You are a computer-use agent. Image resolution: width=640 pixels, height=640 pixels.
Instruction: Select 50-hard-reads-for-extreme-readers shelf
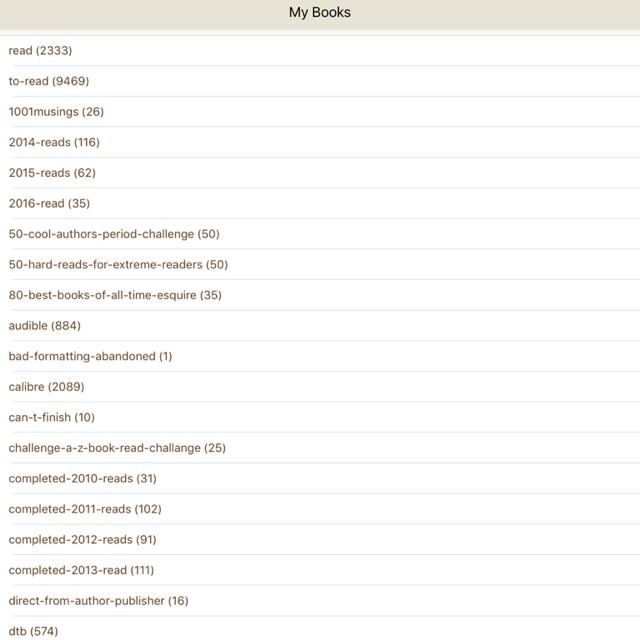coord(118,265)
